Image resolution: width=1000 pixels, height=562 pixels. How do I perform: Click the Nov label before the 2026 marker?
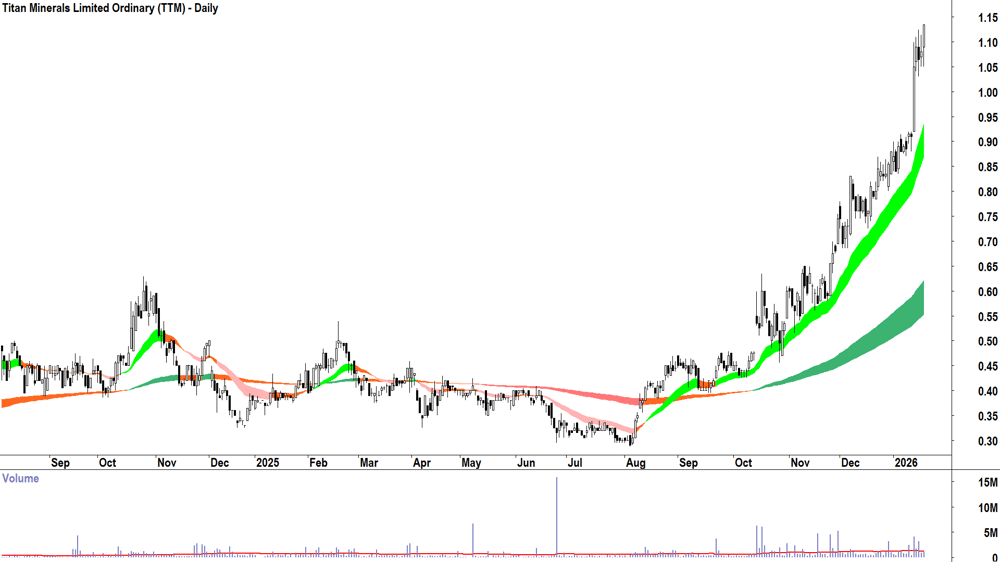pyautogui.click(x=800, y=462)
